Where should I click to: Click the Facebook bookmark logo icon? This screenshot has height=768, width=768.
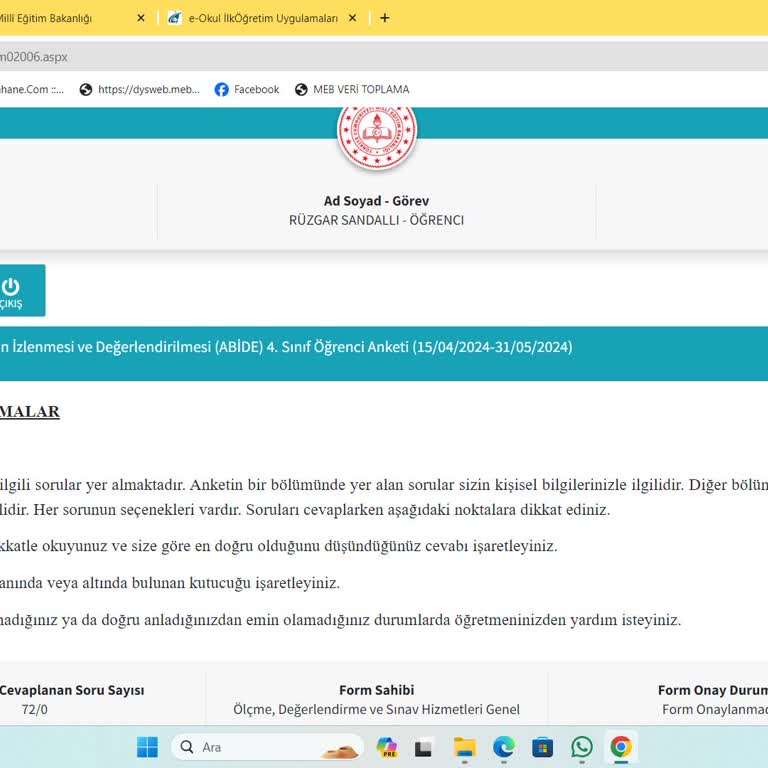tap(221, 89)
